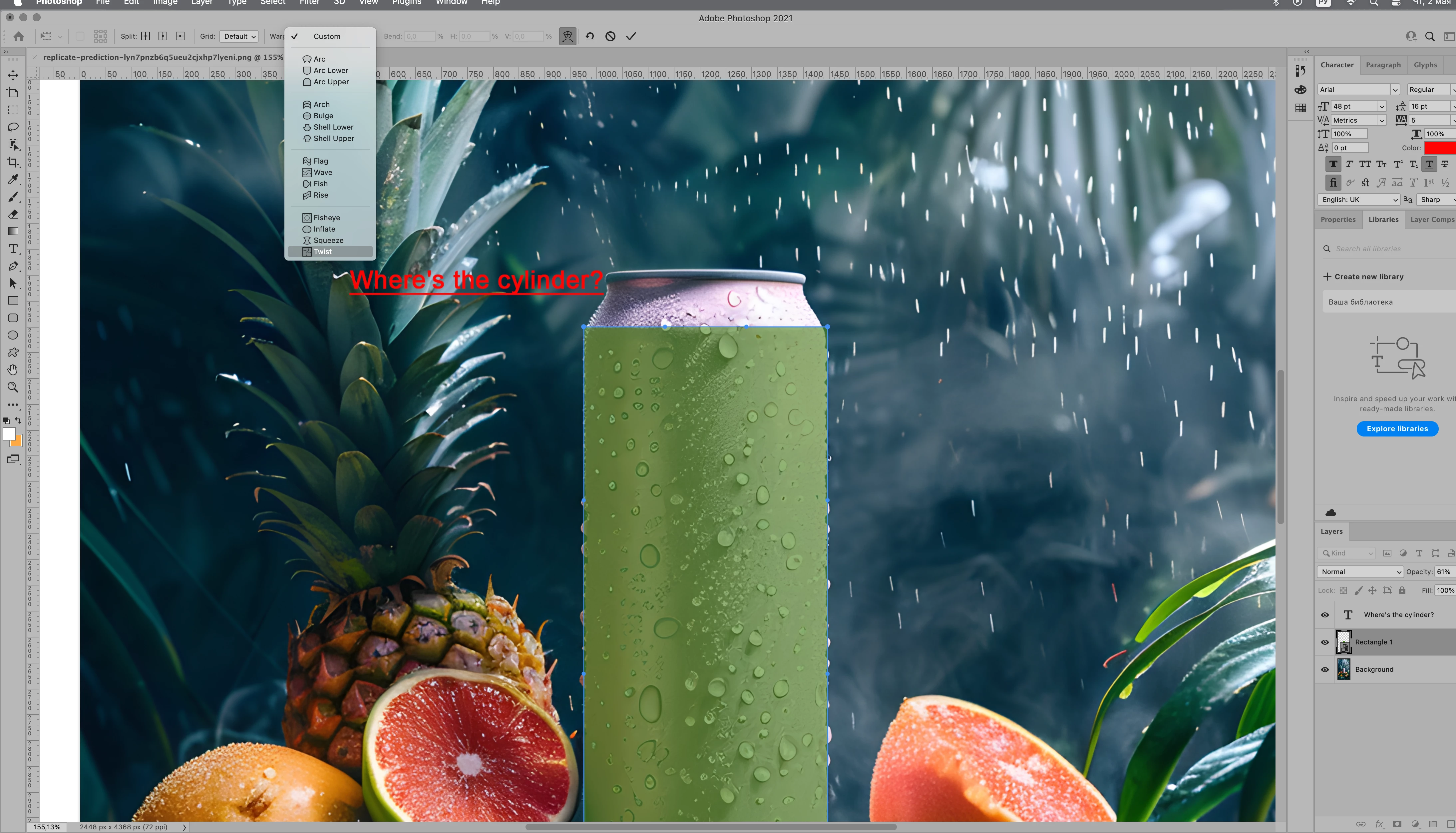This screenshot has width=1456, height=833.
Task: Select the Eyedropper tool
Action: click(13, 180)
